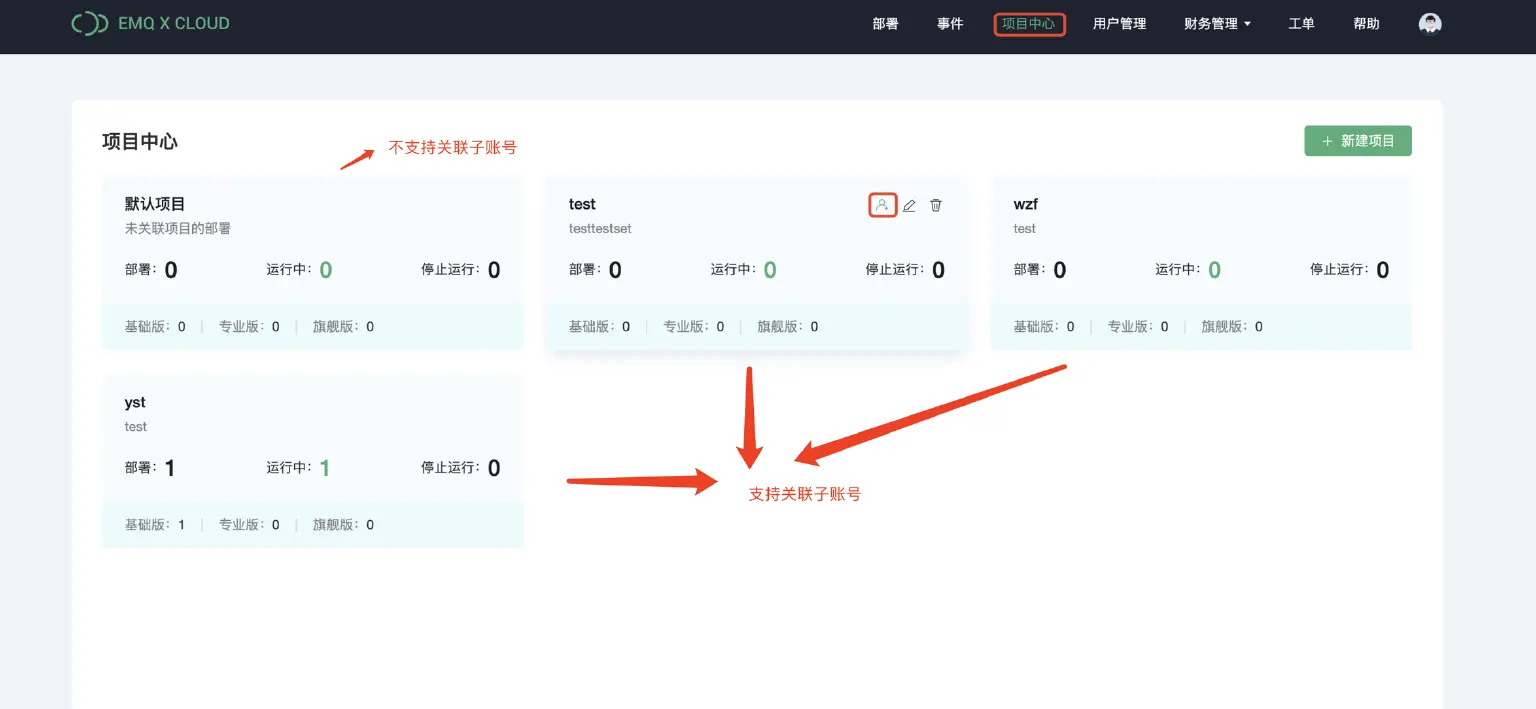Click 基础版 count on yst project card
The image size is (1536, 709).
[181, 525]
